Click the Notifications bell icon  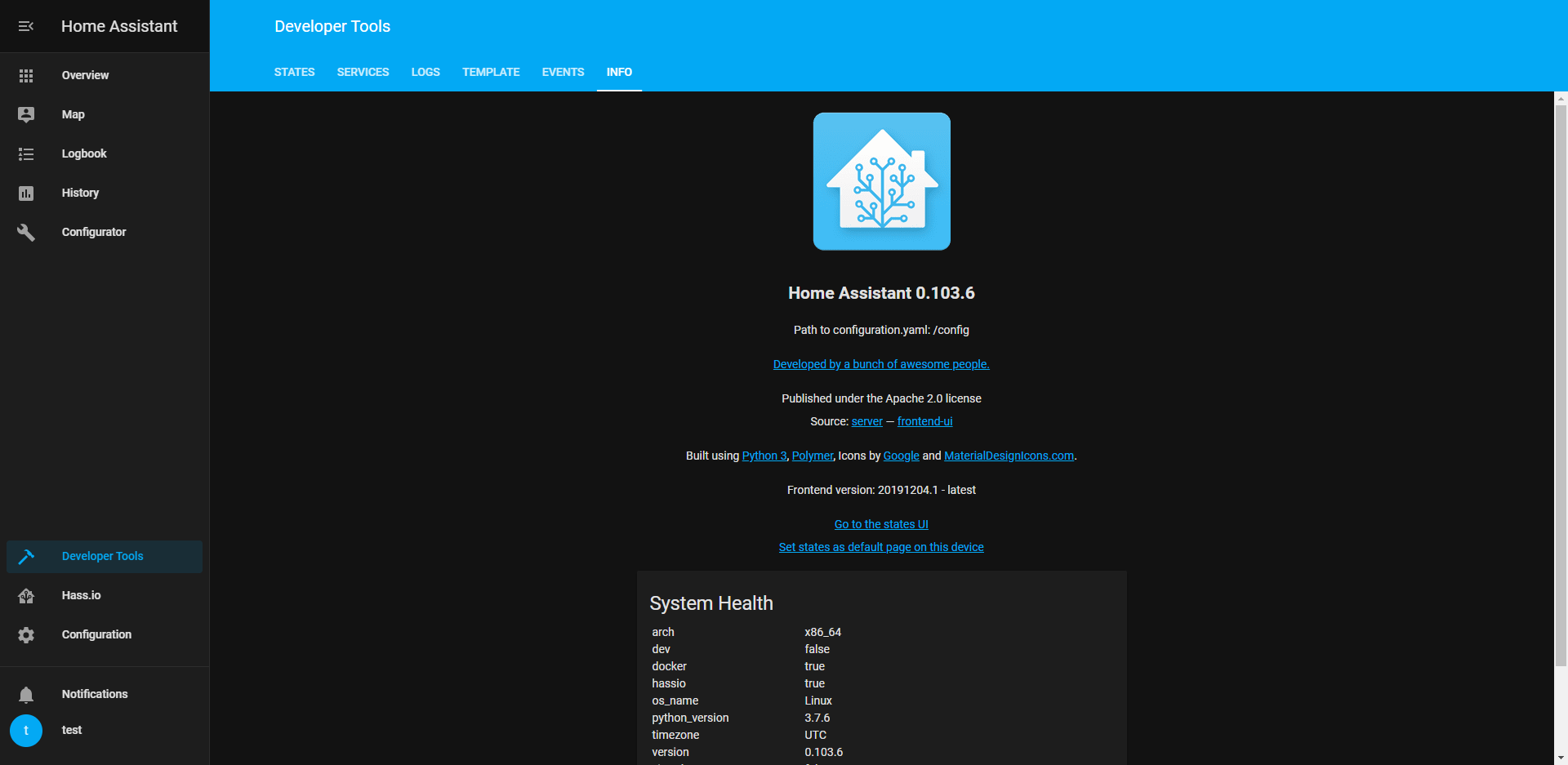(x=26, y=694)
